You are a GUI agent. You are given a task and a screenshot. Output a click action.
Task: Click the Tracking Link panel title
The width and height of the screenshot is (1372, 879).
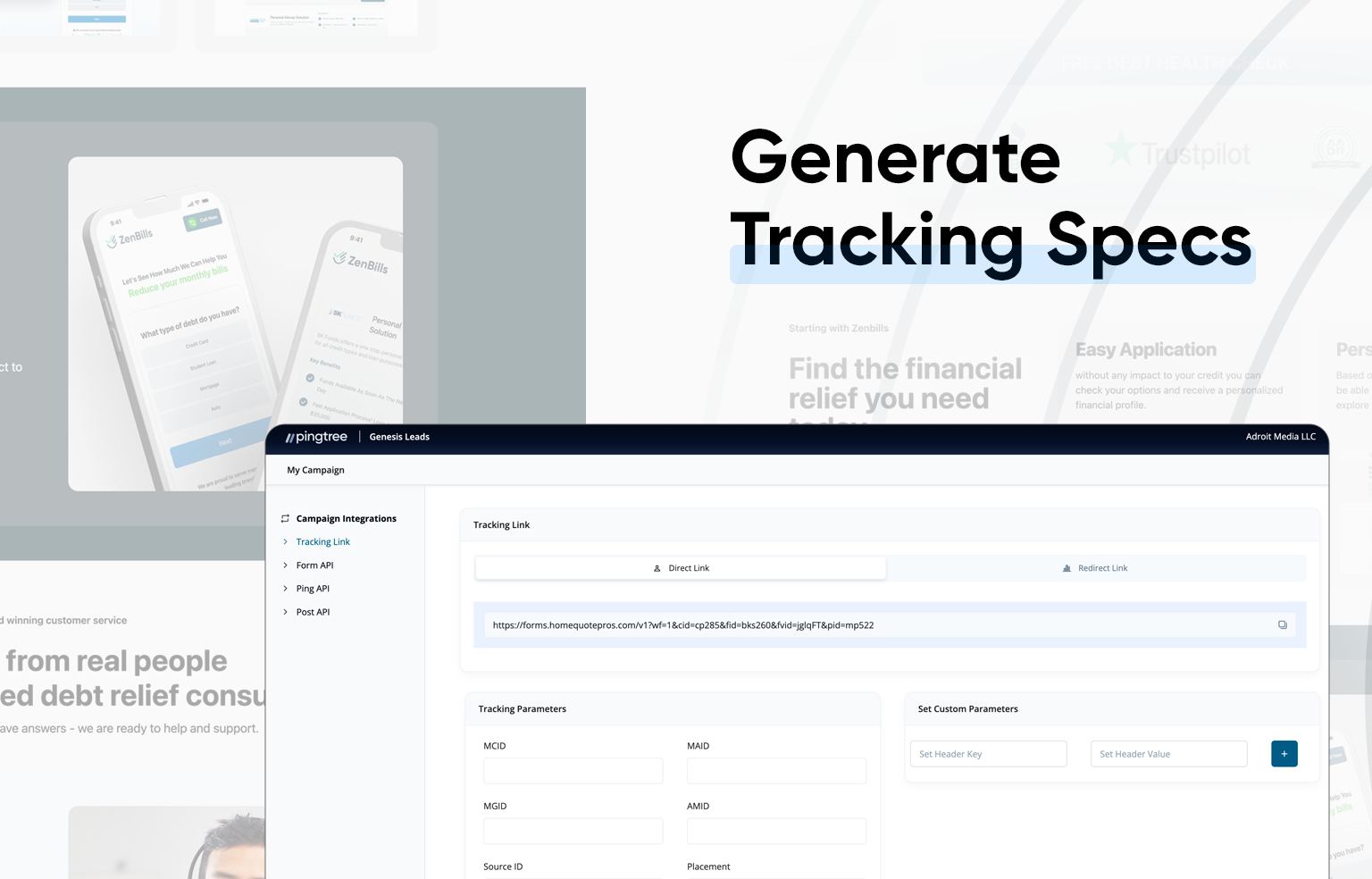(502, 525)
